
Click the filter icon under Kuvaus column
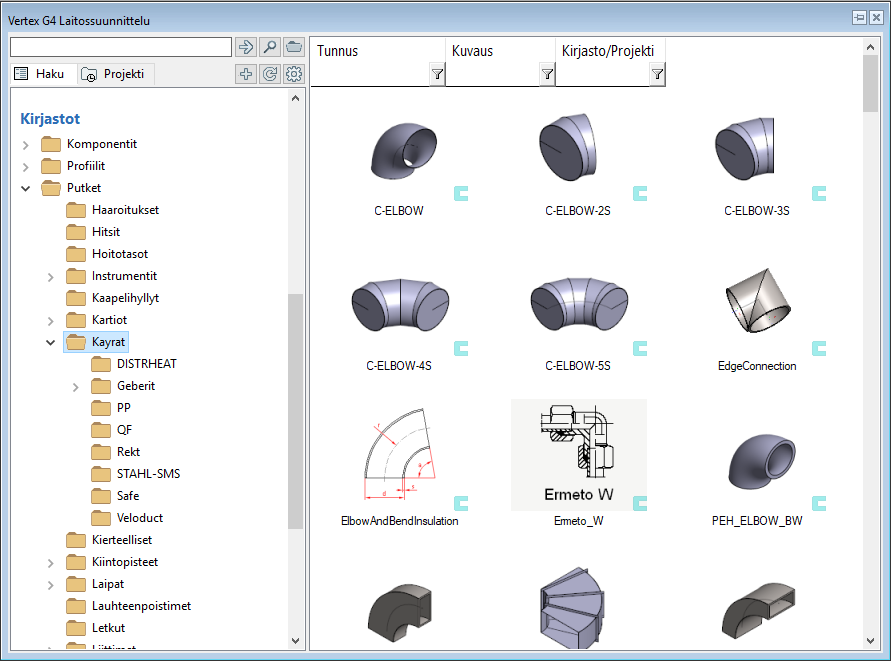pos(547,75)
